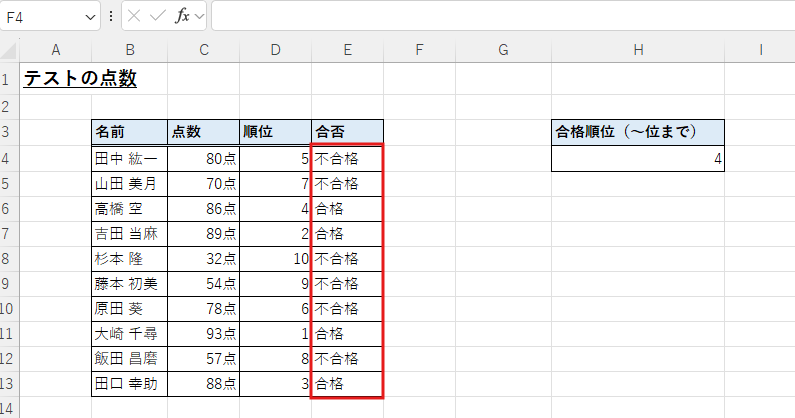Click the 合格順位（～位まで） header cell
This screenshot has width=795, height=418.
pyautogui.click(x=637, y=132)
